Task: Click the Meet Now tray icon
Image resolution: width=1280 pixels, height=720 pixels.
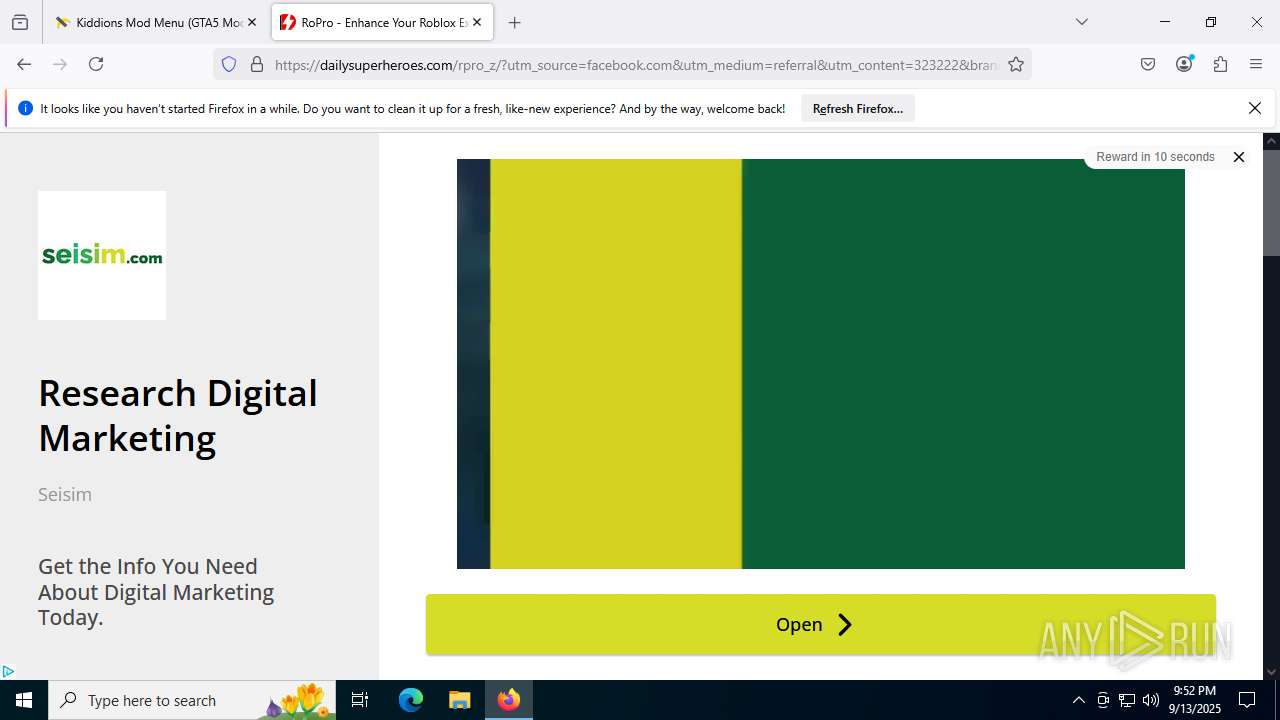Action: (x=1103, y=700)
